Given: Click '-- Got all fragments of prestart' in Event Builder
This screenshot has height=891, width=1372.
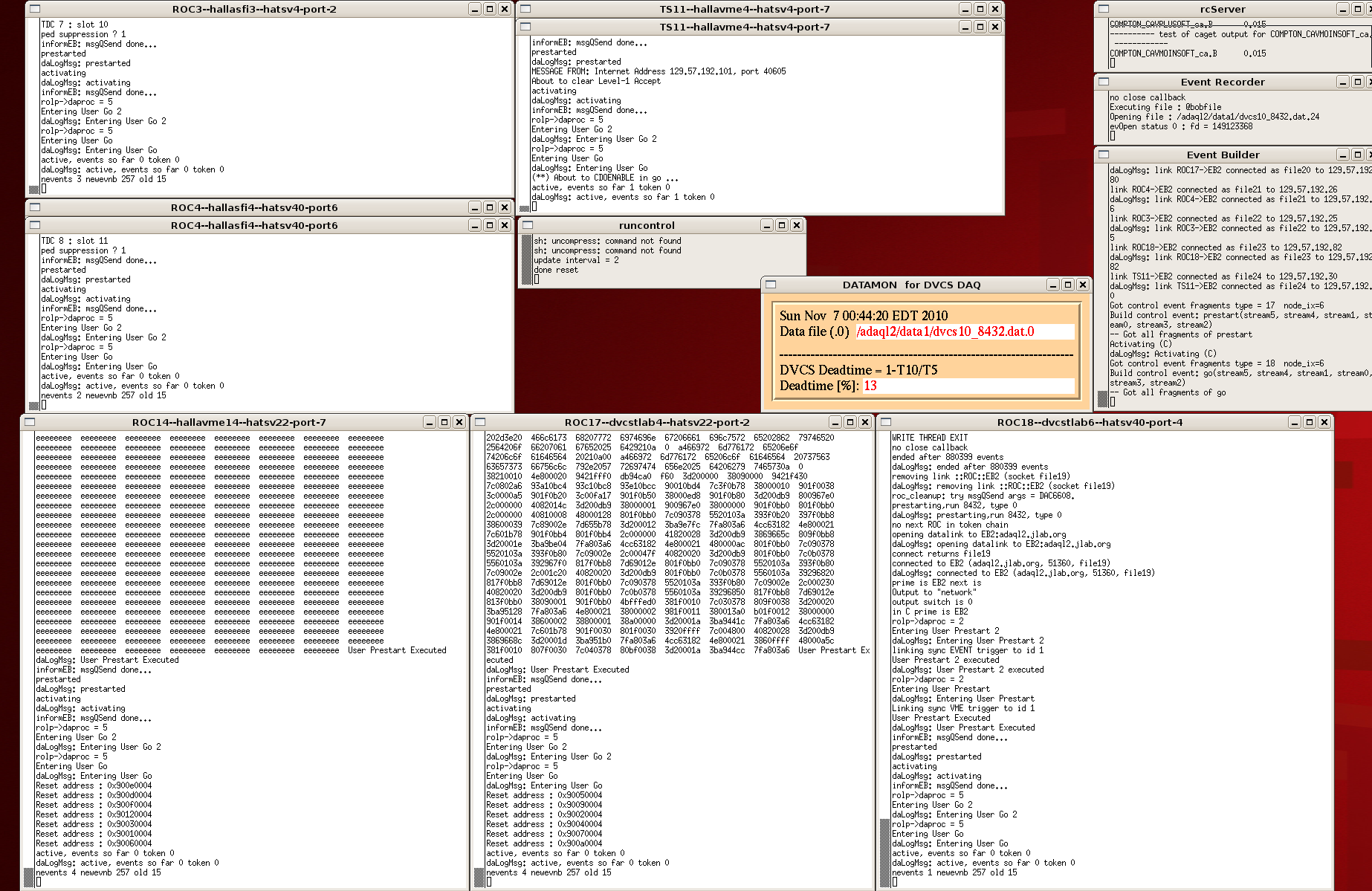Looking at the screenshot, I should pos(1181,334).
